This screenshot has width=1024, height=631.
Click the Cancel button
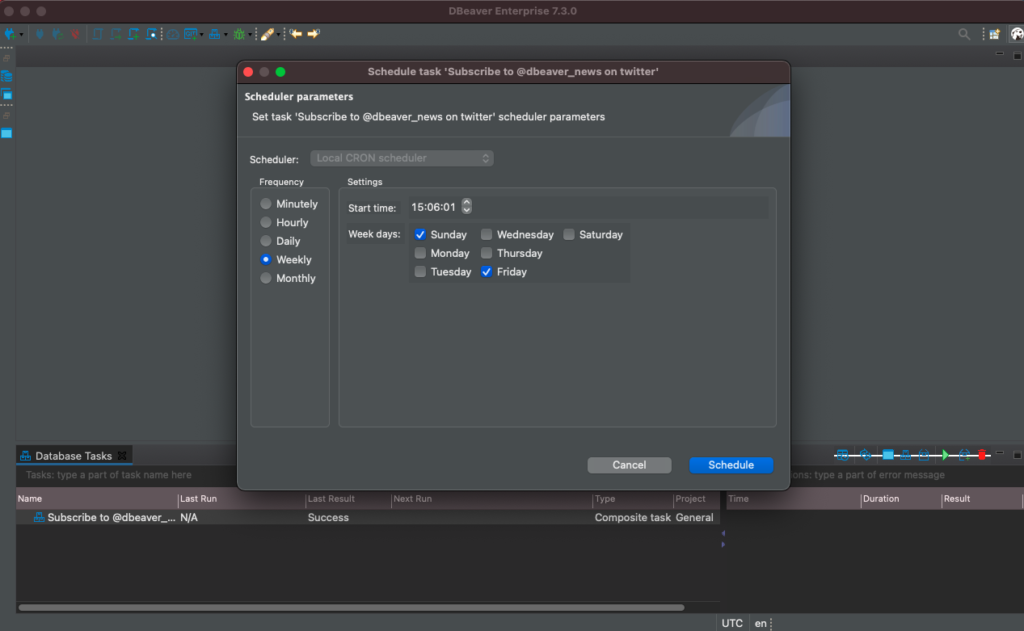pyautogui.click(x=629, y=465)
